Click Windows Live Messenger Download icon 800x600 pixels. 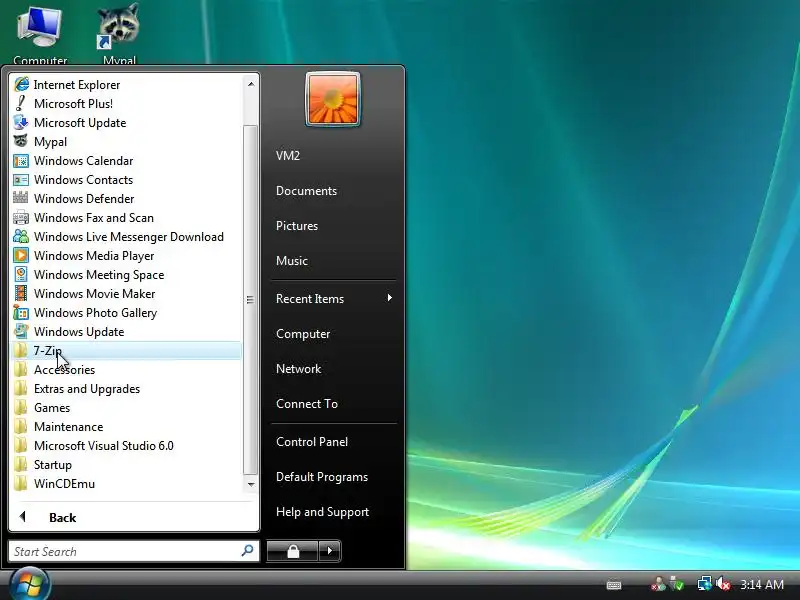21,236
